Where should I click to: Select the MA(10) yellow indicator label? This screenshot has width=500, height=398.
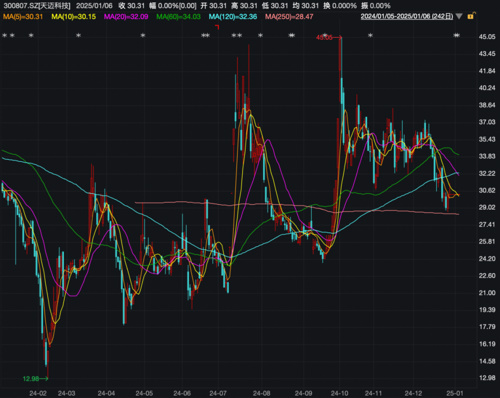74,16
